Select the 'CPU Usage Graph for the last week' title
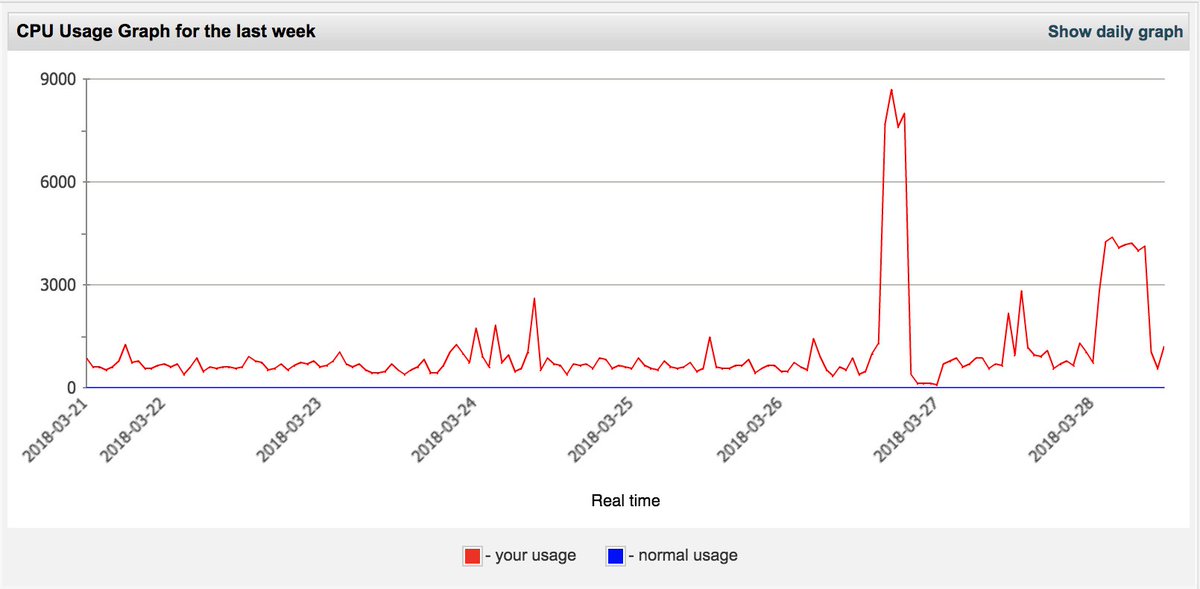 click(166, 31)
